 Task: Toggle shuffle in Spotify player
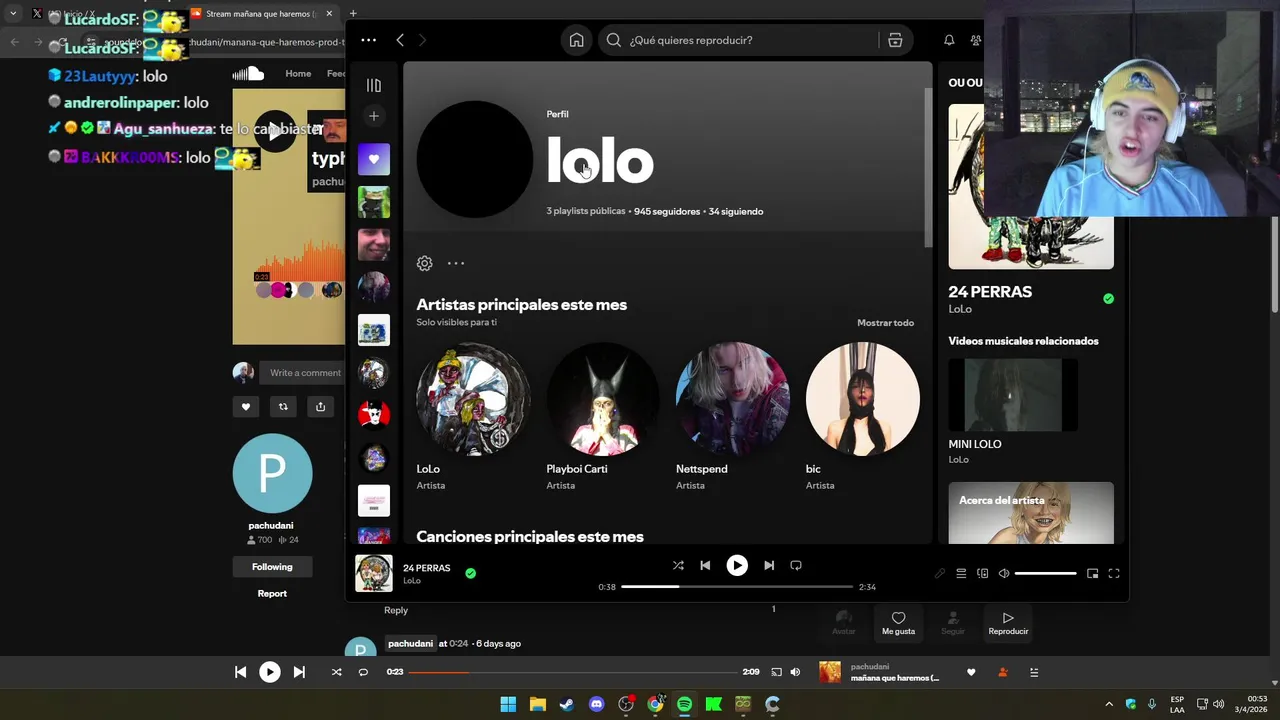[678, 565]
